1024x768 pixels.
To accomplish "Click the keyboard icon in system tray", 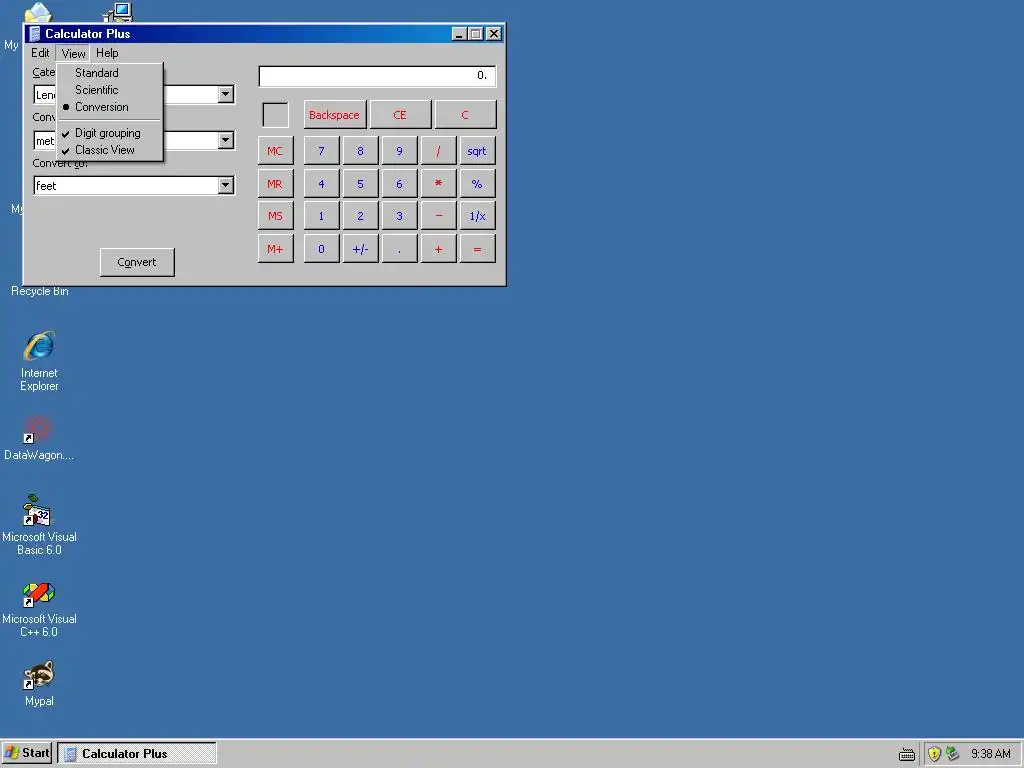I will point(906,754).
